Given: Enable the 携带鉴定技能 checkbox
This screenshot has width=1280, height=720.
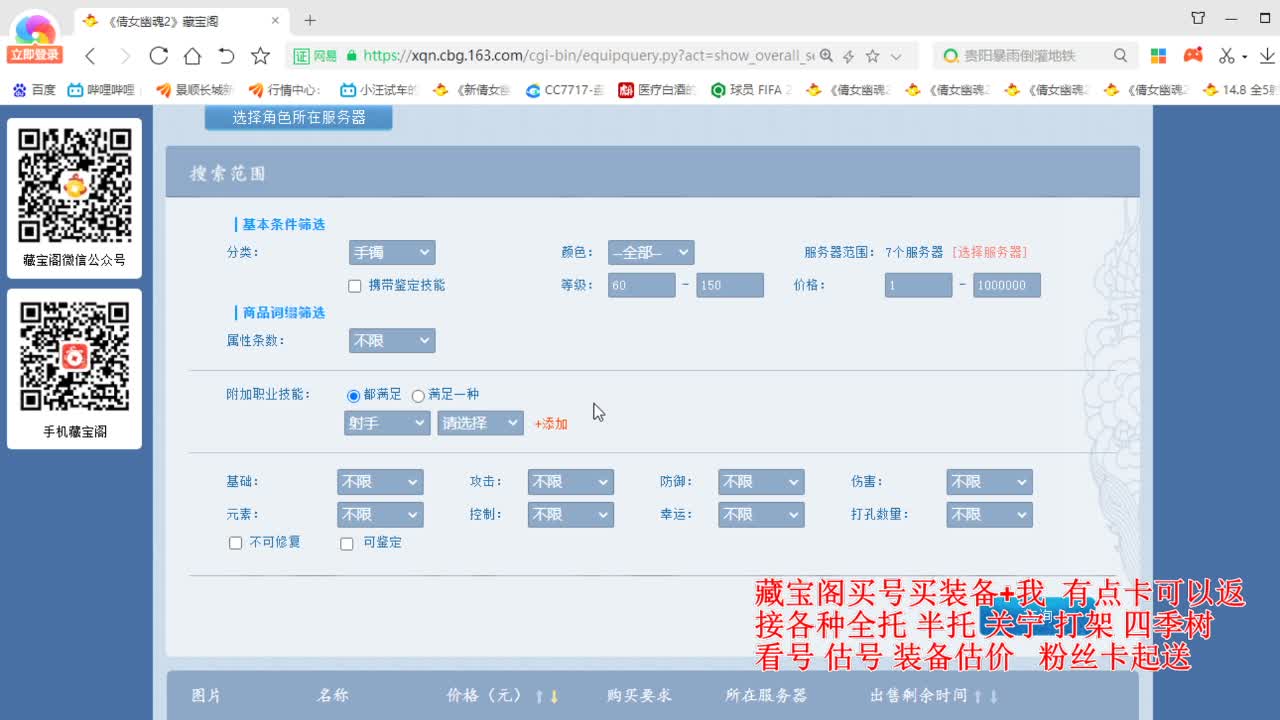Looking at the screenshot, I should (355, 285).
